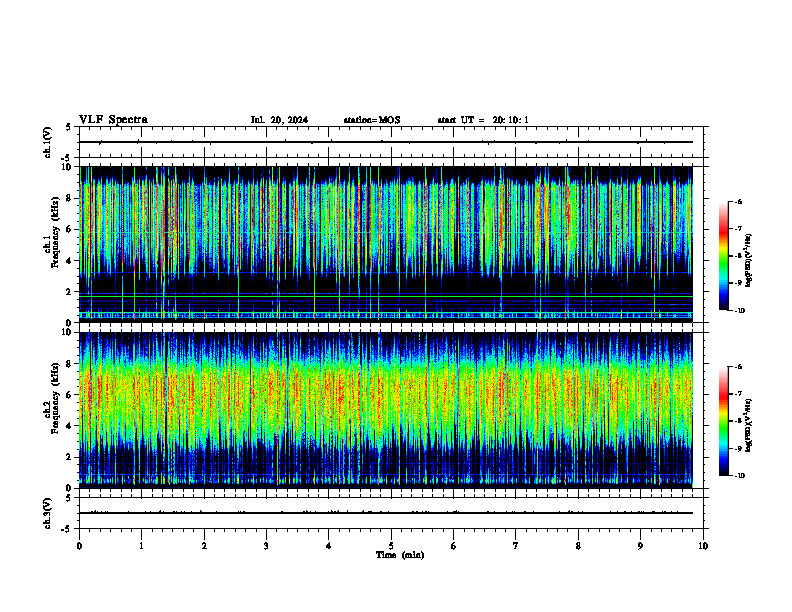Click the time axis tick label "3"
This screenshot has width=792, height=612.
pos(266,546)
